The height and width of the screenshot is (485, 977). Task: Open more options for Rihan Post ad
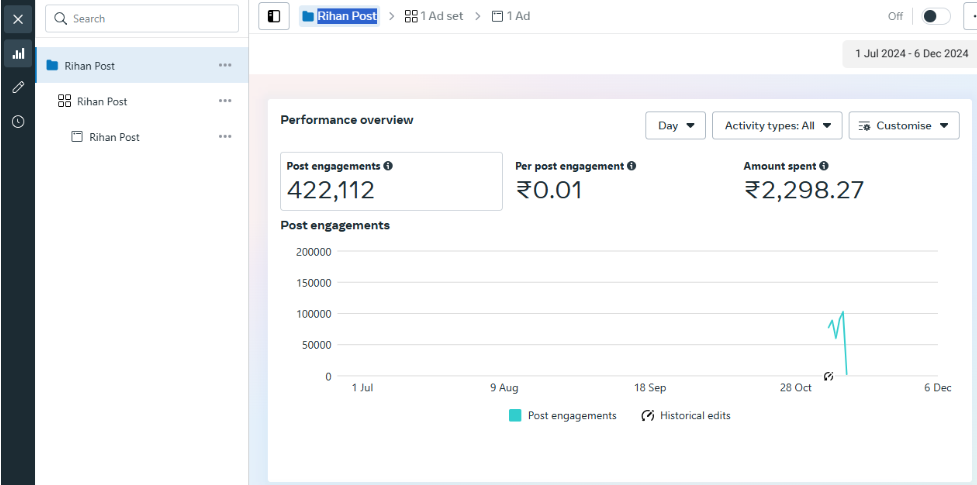[x=225, y=137]
